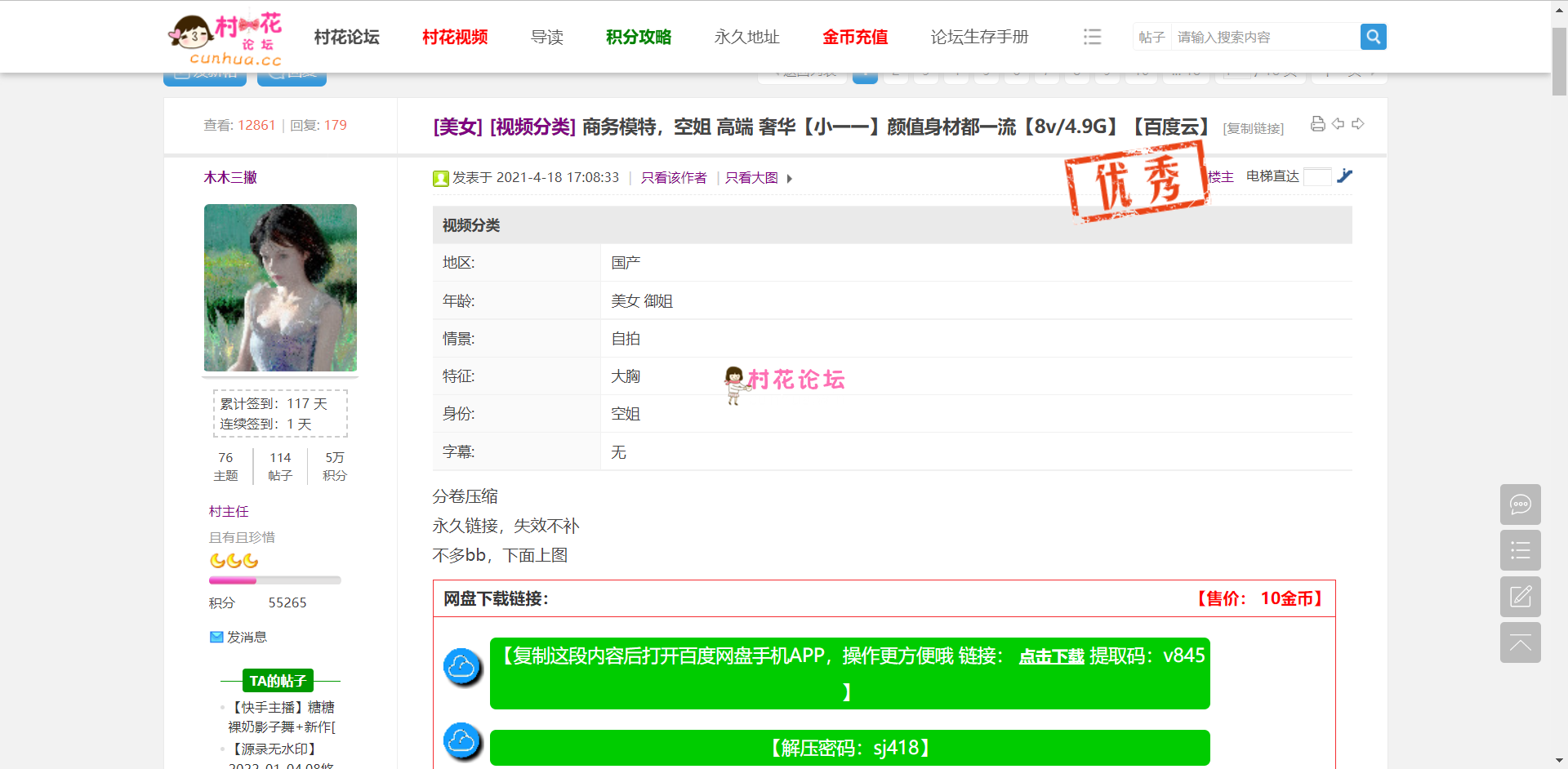Click the print icon beside thread title
Viewport: 1568px width, 769px height.
pos(1317,124)
